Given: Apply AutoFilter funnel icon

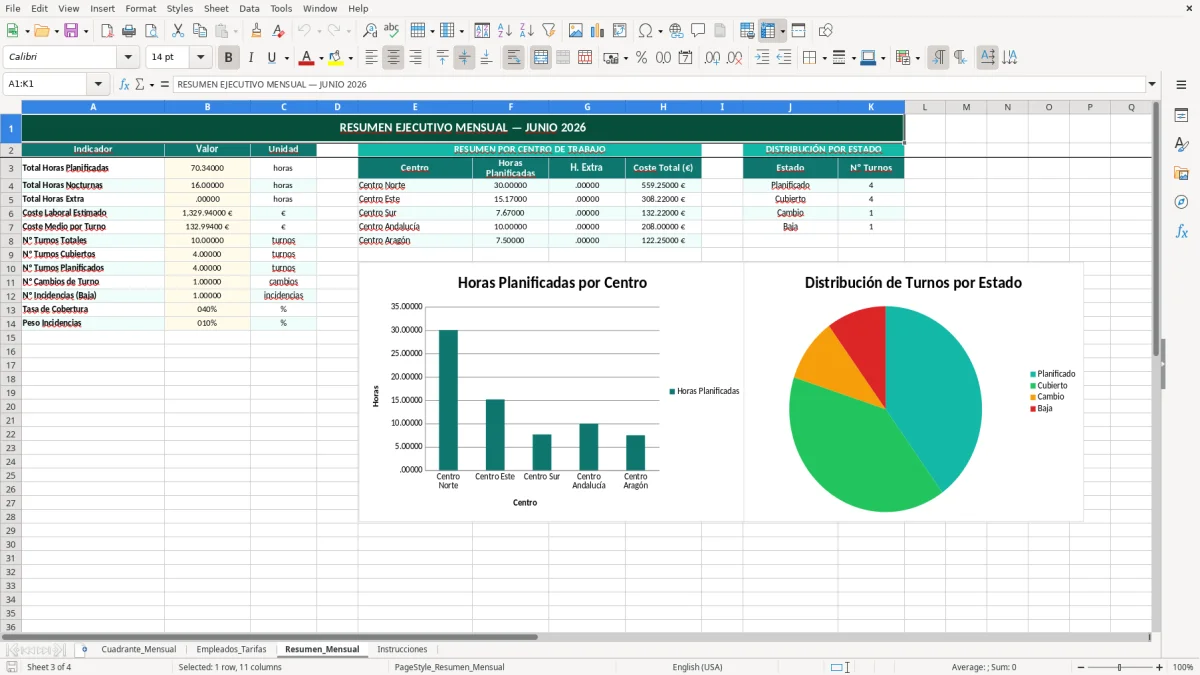Looking at the screenshot, I should point(548,31).
